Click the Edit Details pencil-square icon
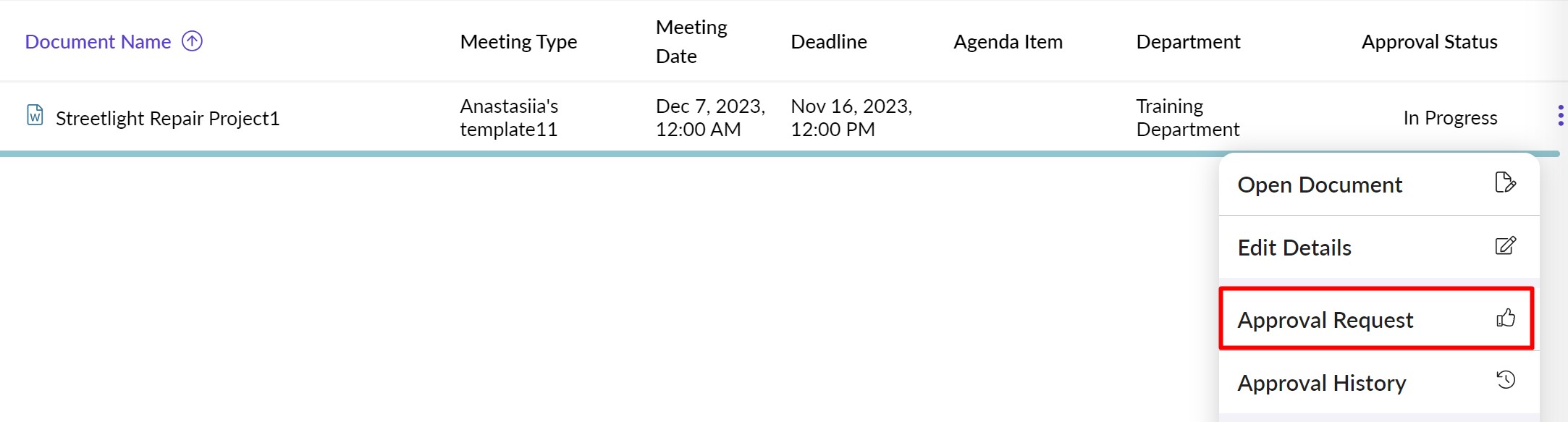 coord(1505,246)
